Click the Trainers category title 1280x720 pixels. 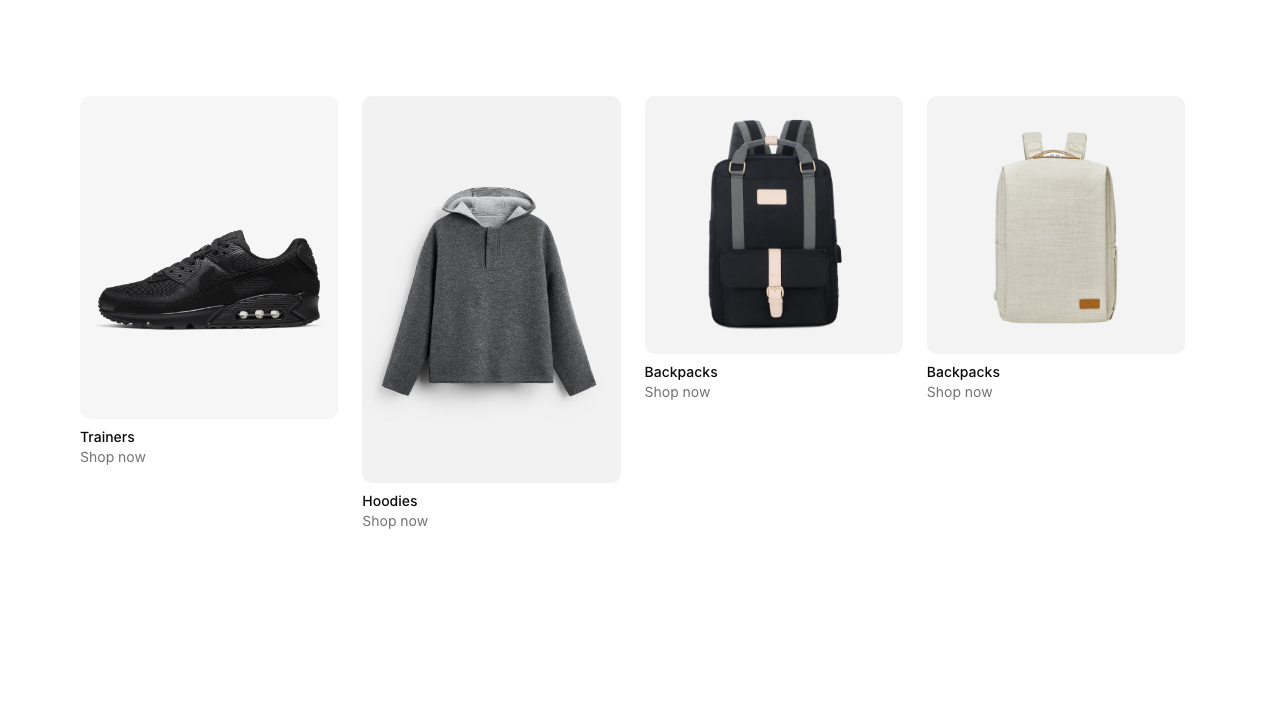point(107,437)
